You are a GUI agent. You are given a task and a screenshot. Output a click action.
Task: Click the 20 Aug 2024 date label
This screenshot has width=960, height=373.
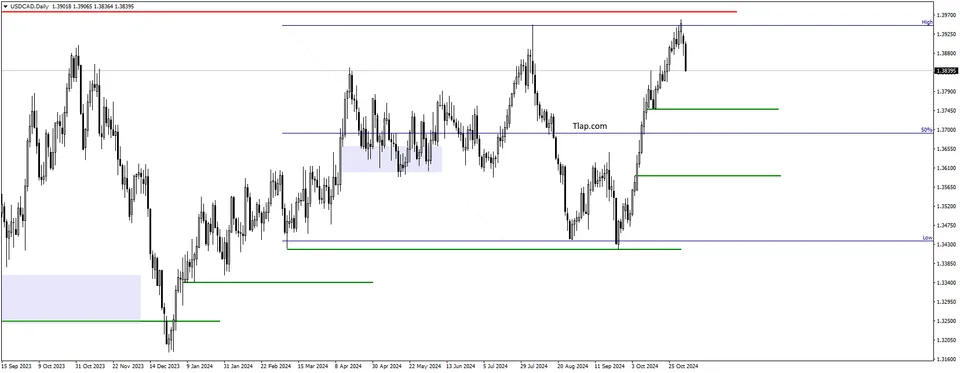point(572,366)
